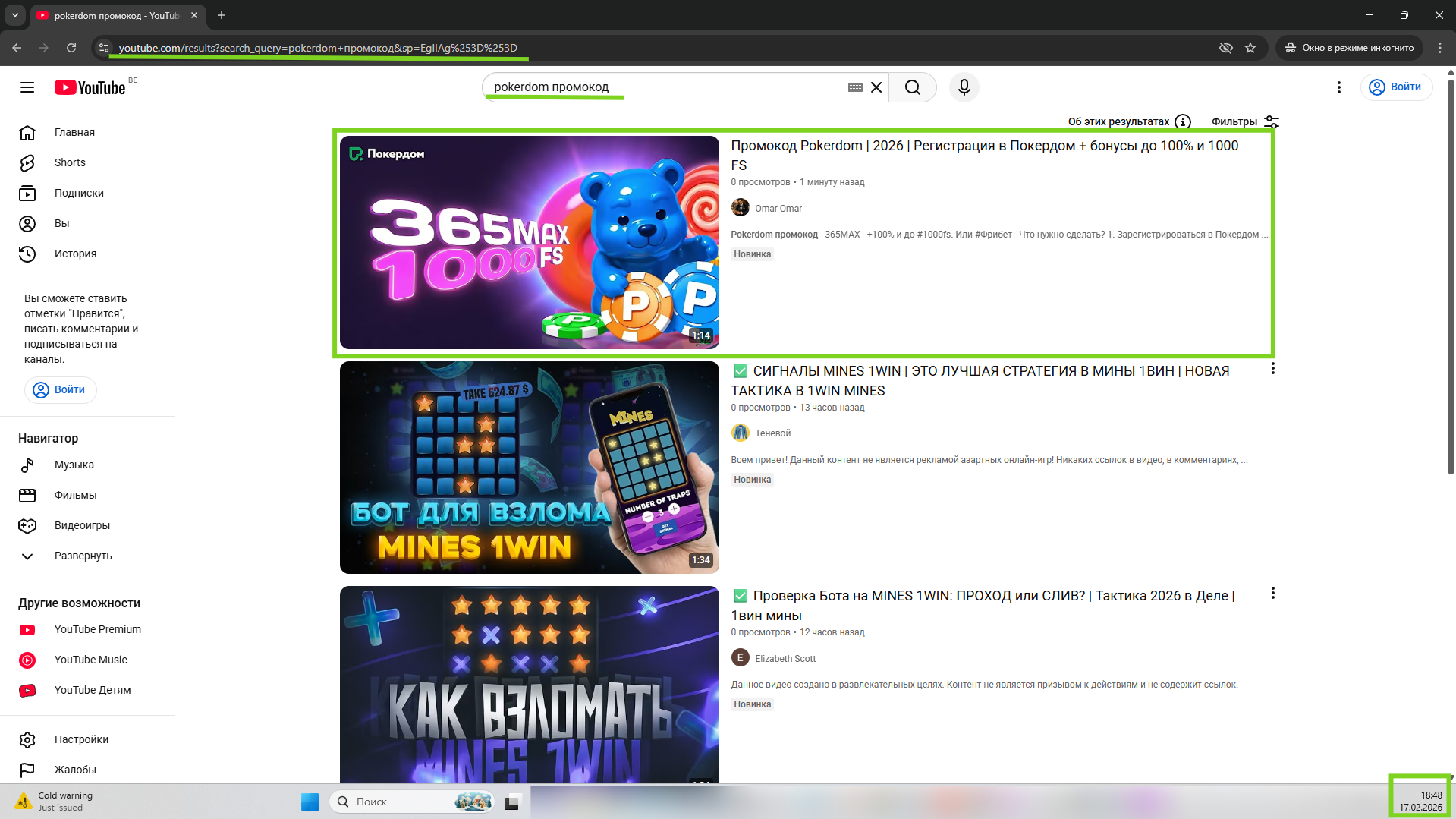Open the КАК ВЗЛОМАТЬ MINES 1WIN thumbnail
The image size is (1456, 819).
pos(529,685)
